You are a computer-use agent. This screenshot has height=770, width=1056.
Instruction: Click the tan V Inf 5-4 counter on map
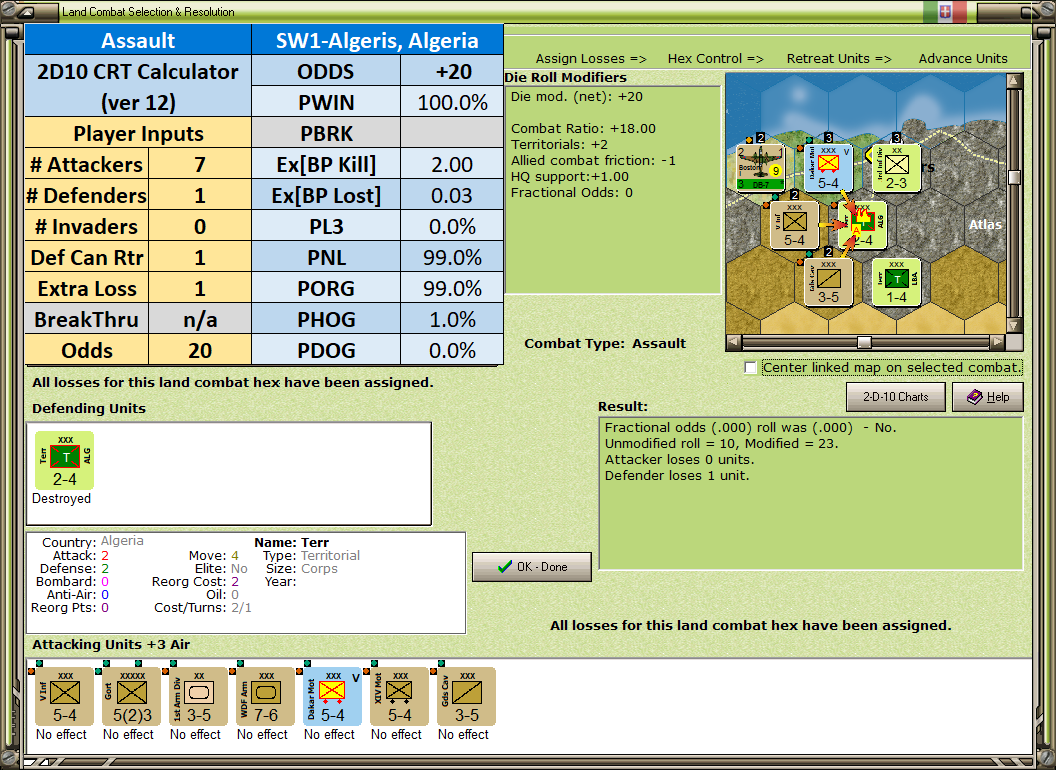pos(795,225)
